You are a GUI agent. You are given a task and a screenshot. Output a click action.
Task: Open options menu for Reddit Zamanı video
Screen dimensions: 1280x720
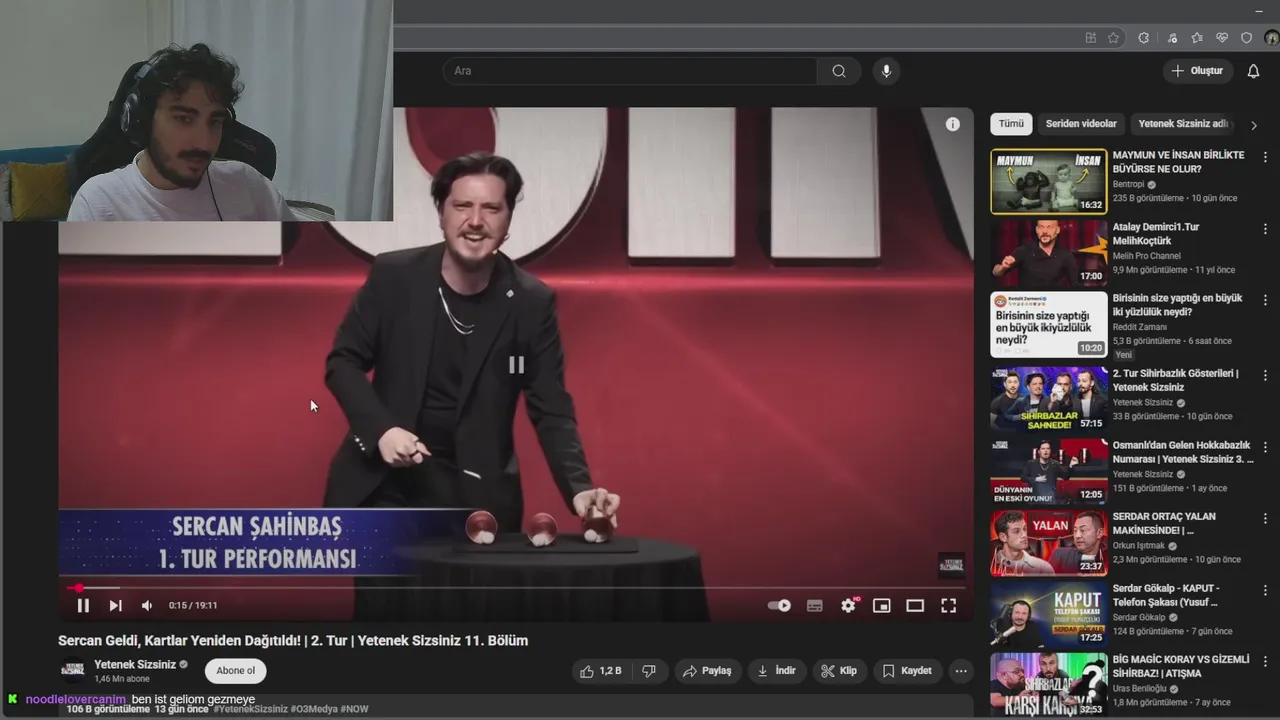pyautogui.click(x=1265, y=300)
